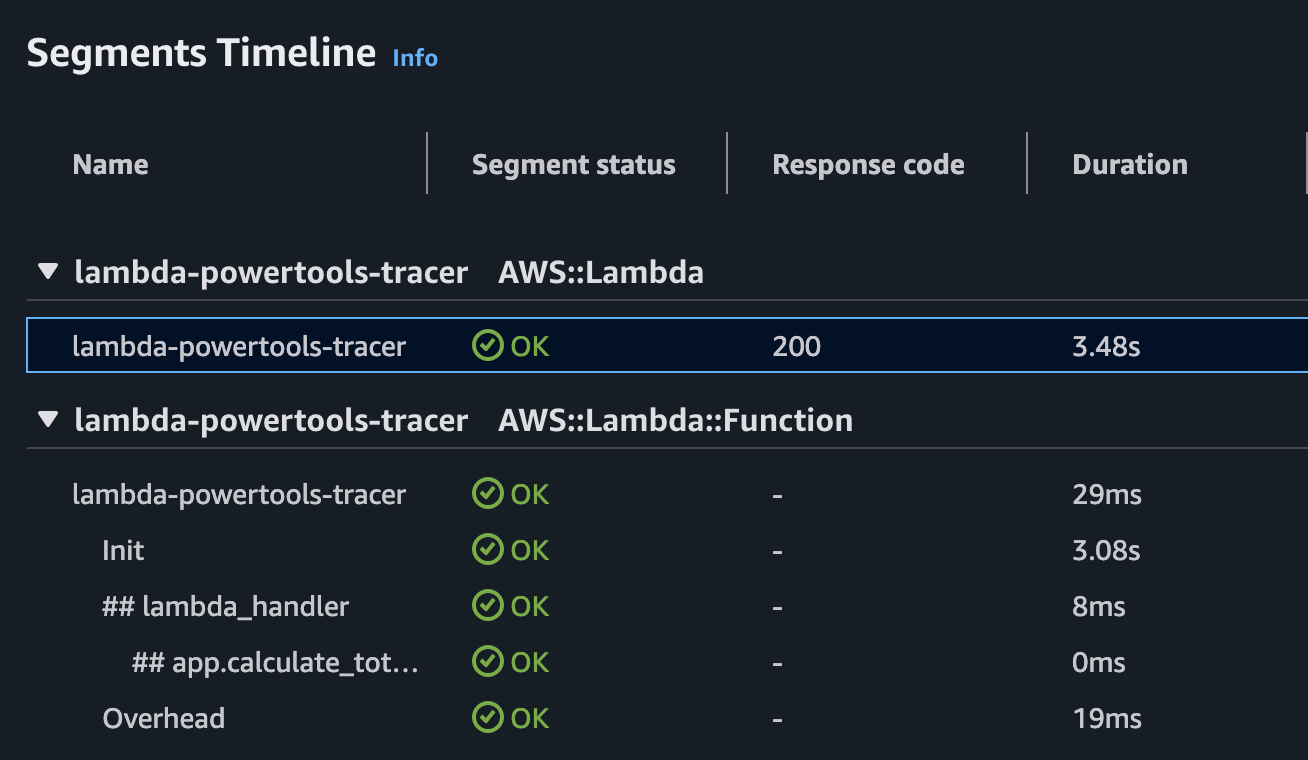1308x760 pixels.
Task: Click the OK status icon beside 200 response
Action: [488, 345]
